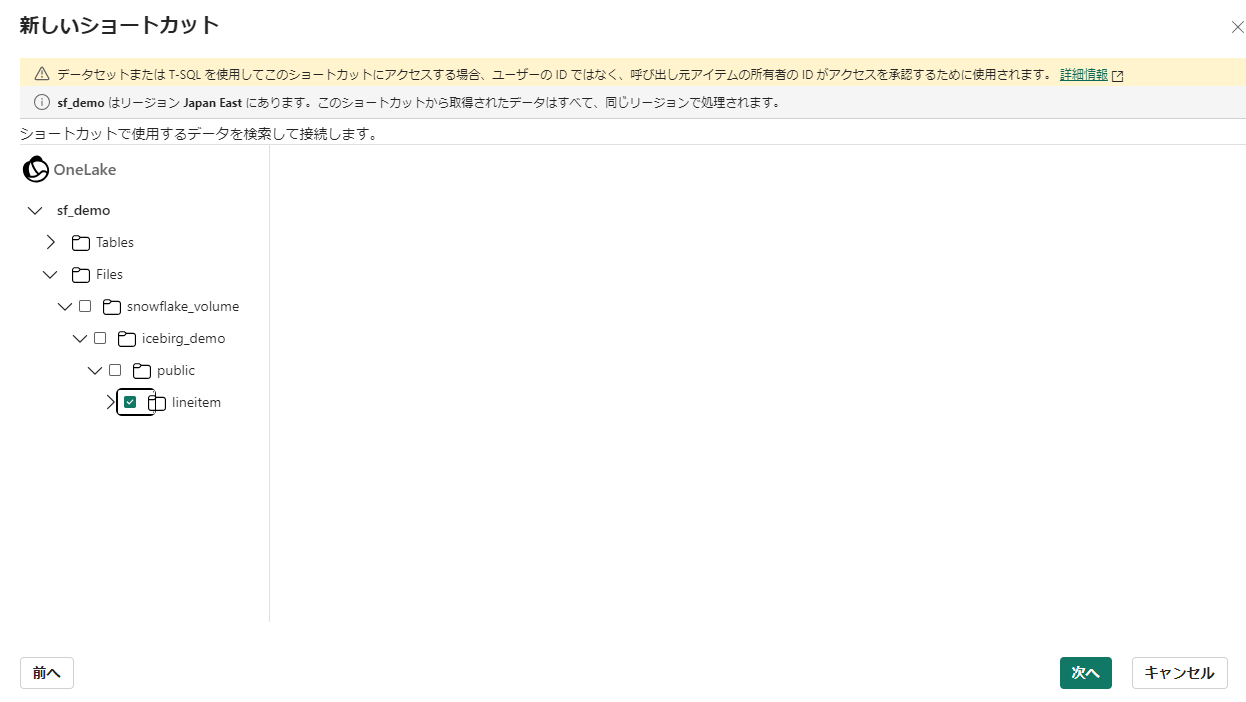The image size is (1246, 702).
Task: Check the public folder checkbox
Action: point(115,370)
